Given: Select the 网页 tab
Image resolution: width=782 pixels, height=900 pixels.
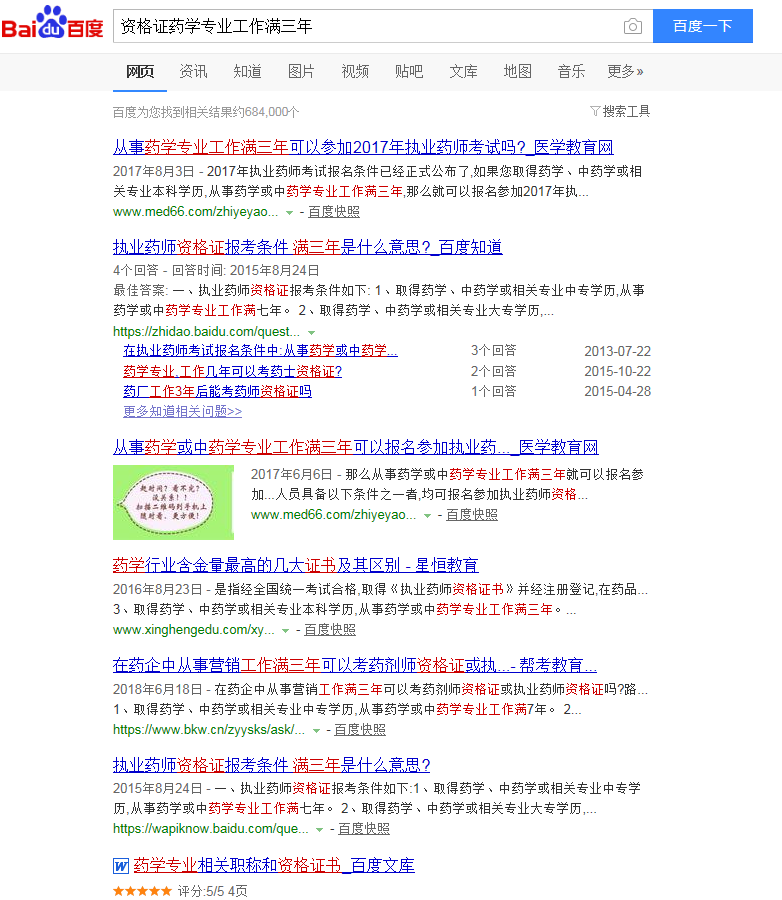Looking at the screenshot, I should [140, 72].
